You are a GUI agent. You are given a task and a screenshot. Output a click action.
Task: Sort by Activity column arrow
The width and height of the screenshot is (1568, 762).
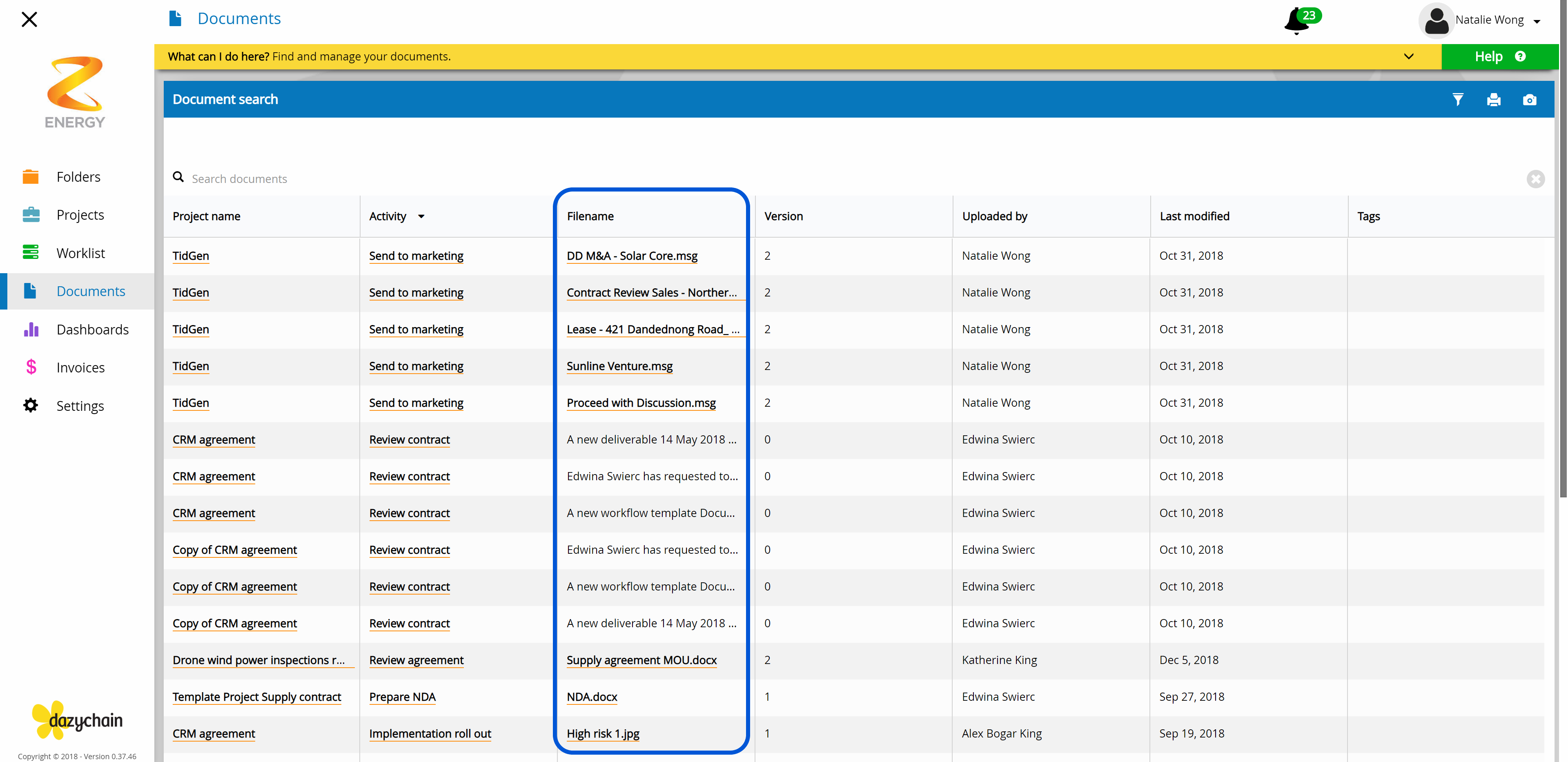421,217
